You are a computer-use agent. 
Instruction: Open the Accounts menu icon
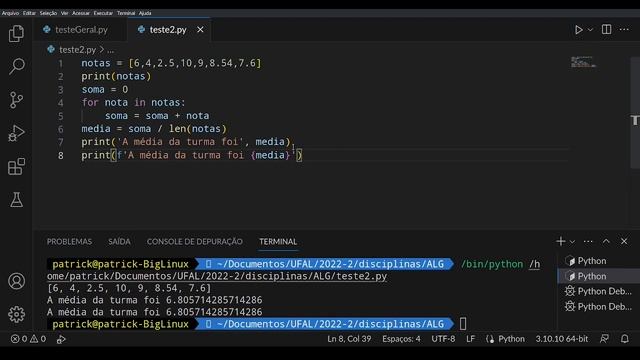click(x=16, y=281)
